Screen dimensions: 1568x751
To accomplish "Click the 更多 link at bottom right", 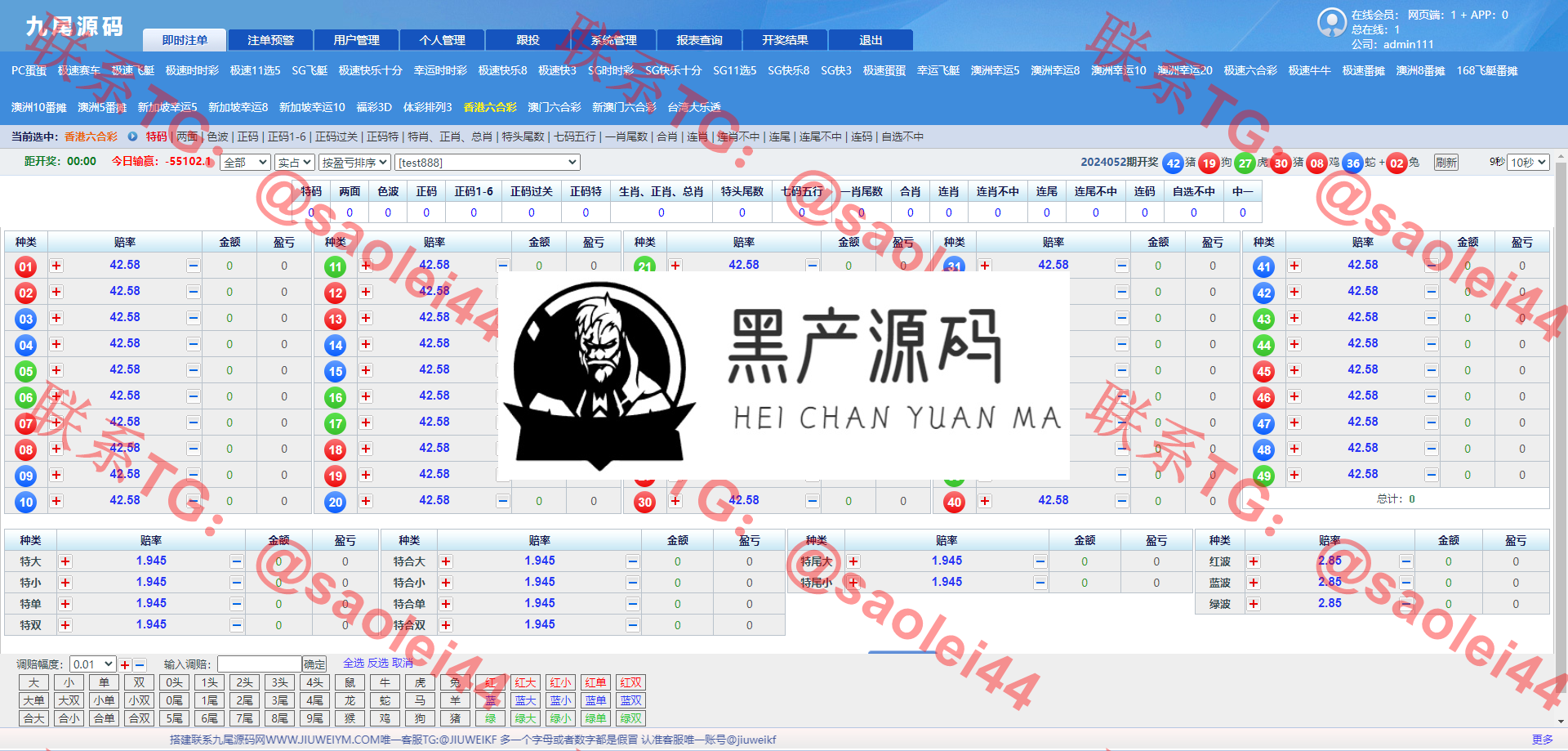I will (x=1542, y=740).
